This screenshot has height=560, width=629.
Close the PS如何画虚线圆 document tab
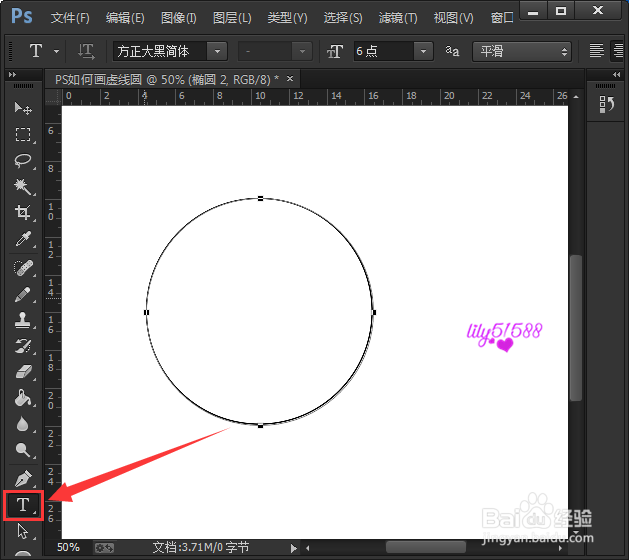click(290, 79)
